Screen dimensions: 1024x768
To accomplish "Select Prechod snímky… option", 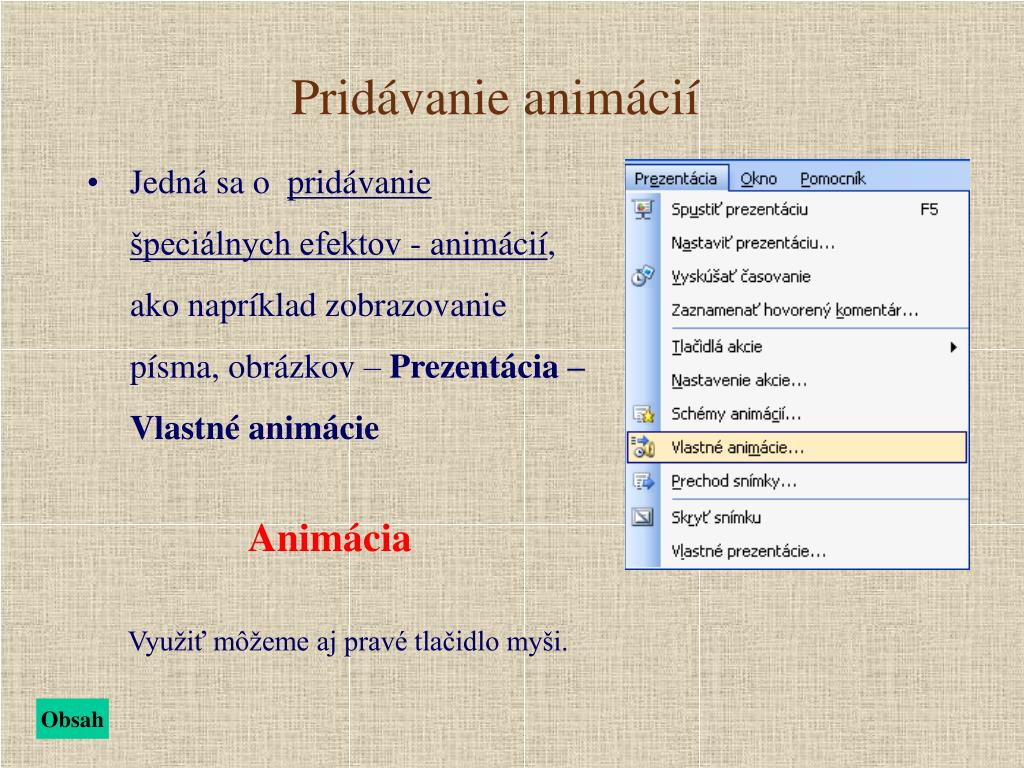I will coord(797,481).
